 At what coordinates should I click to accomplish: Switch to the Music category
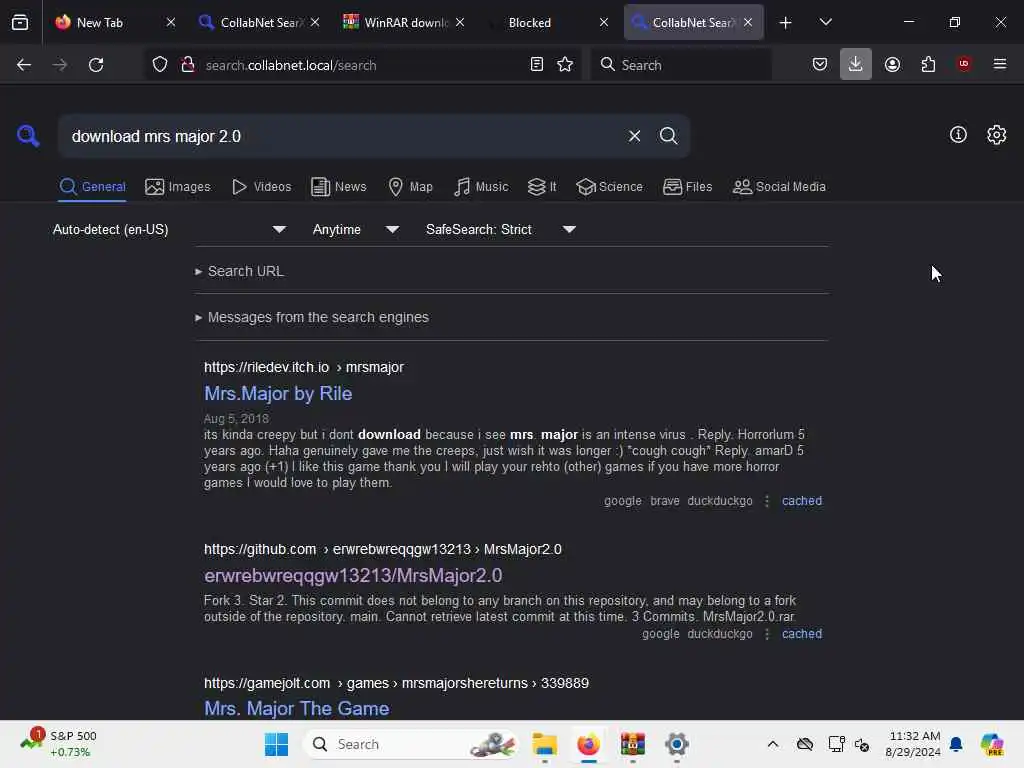pyautogui.click(x=481, y=187)
